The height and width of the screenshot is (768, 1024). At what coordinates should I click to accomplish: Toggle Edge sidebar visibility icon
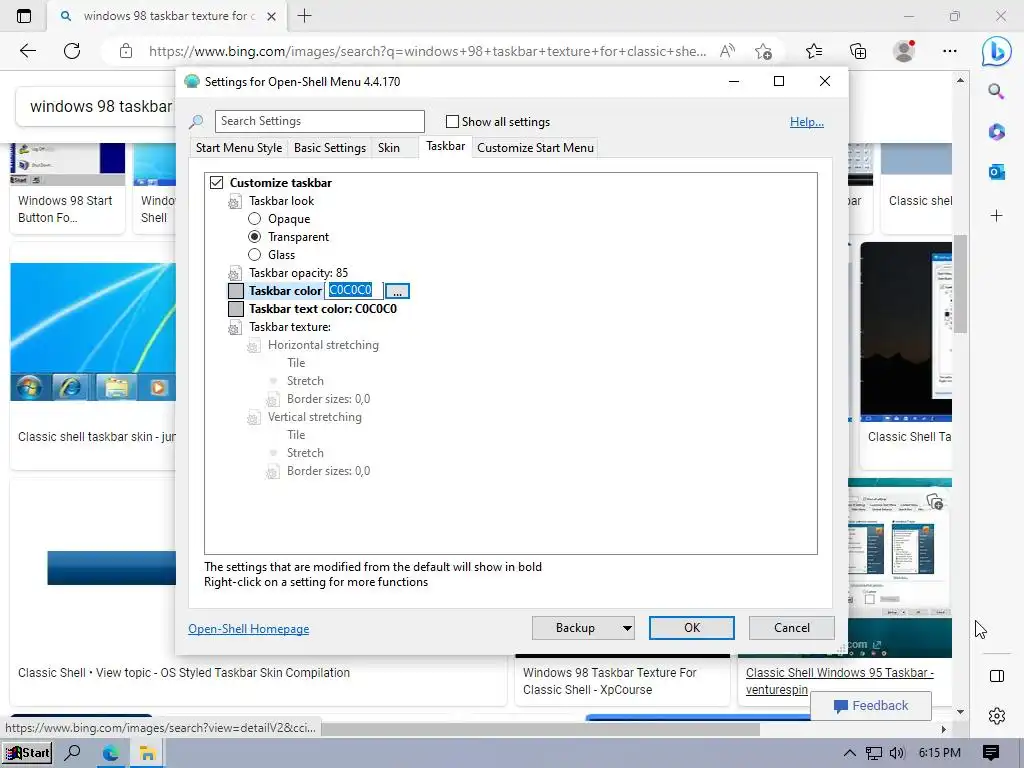pos(997,676)
